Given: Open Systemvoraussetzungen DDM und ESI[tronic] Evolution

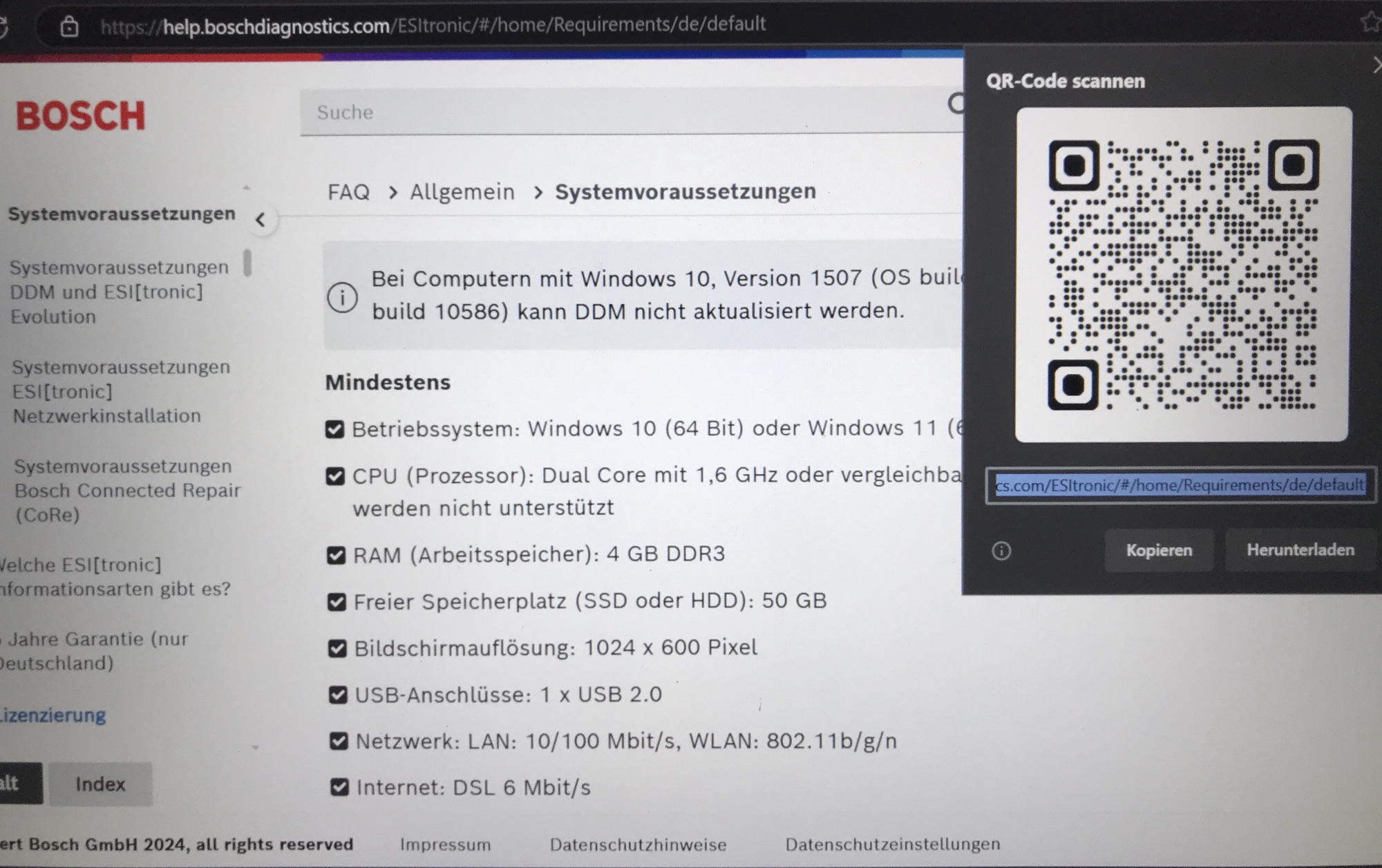Looking at the screenshot, I should [x=119, y=292].
